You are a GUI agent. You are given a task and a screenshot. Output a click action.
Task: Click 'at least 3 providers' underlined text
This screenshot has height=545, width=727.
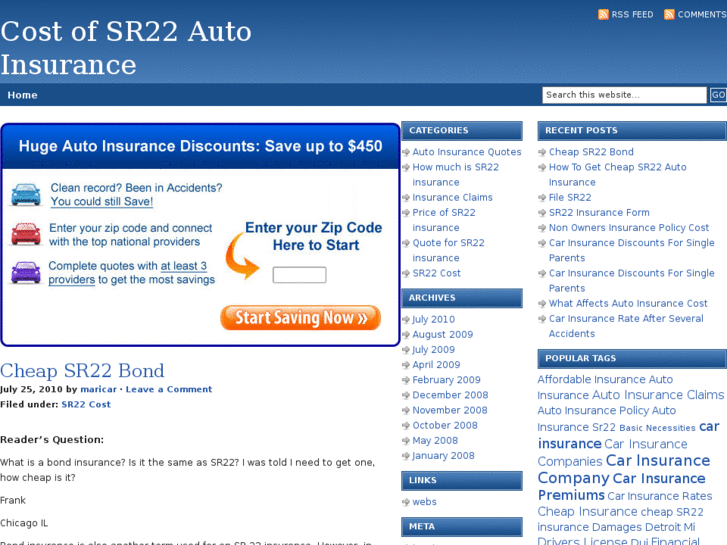(128, 273)
